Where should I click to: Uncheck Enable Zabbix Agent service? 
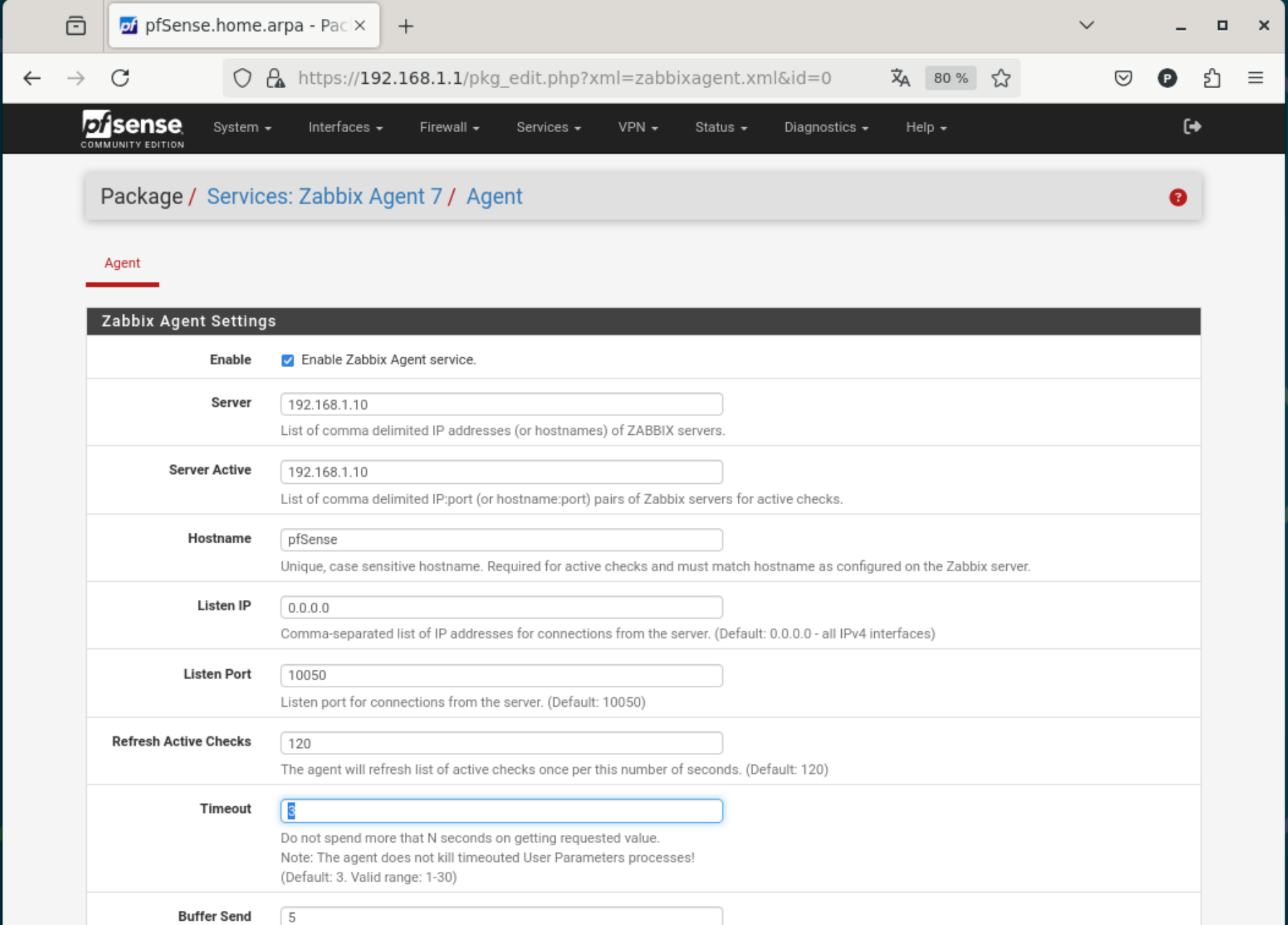(287, 360)
